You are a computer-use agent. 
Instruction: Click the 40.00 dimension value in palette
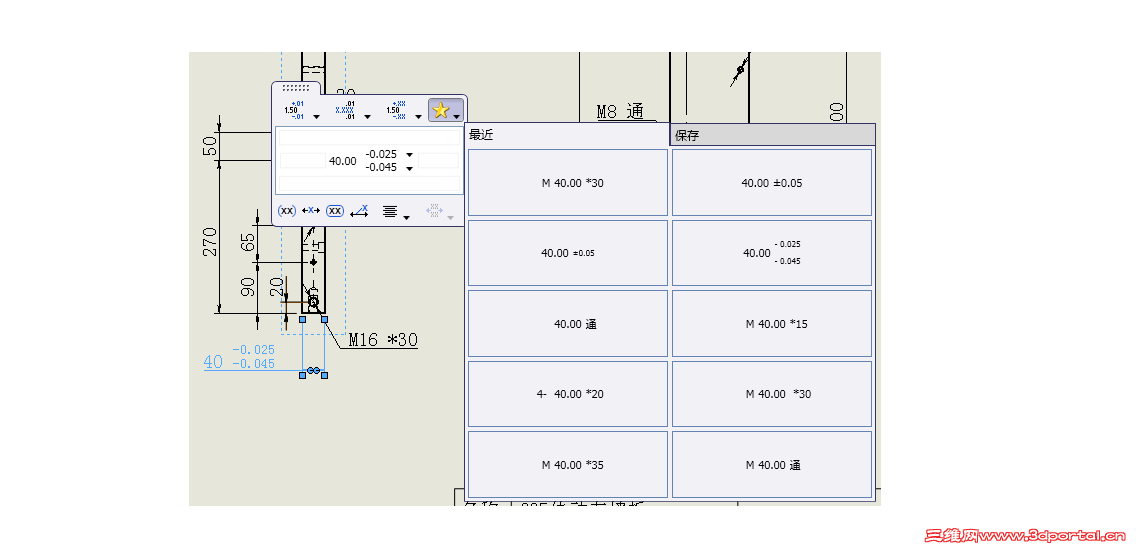(x=343, y=161)
